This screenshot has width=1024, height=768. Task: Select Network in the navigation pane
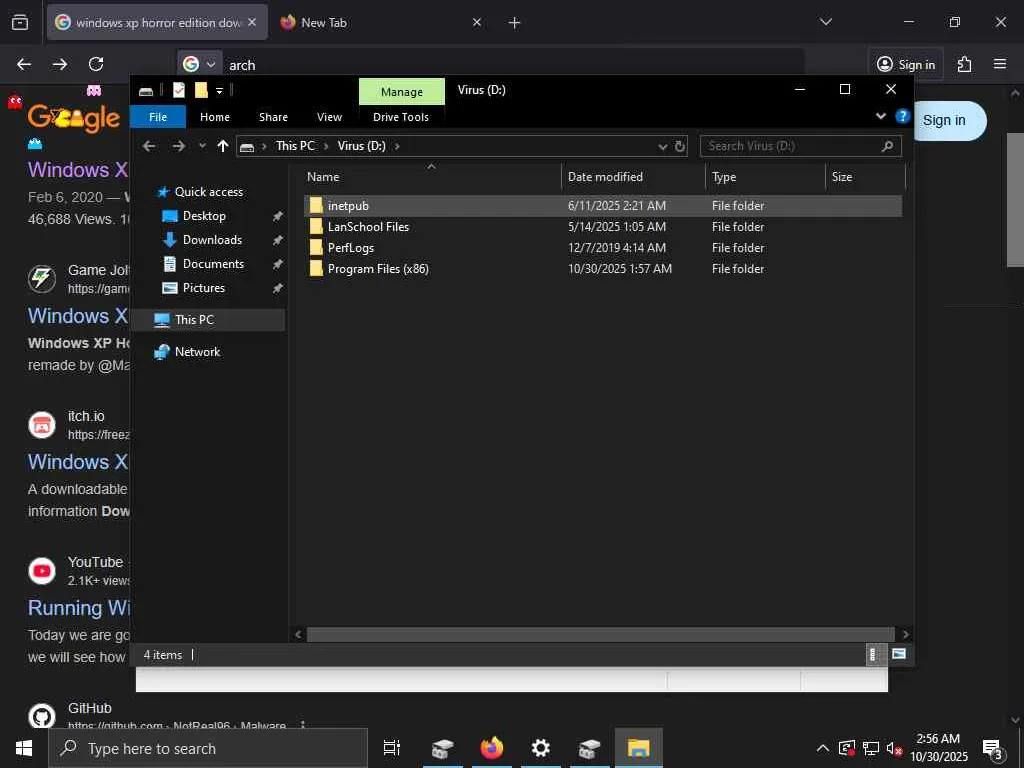pos(197,352)
